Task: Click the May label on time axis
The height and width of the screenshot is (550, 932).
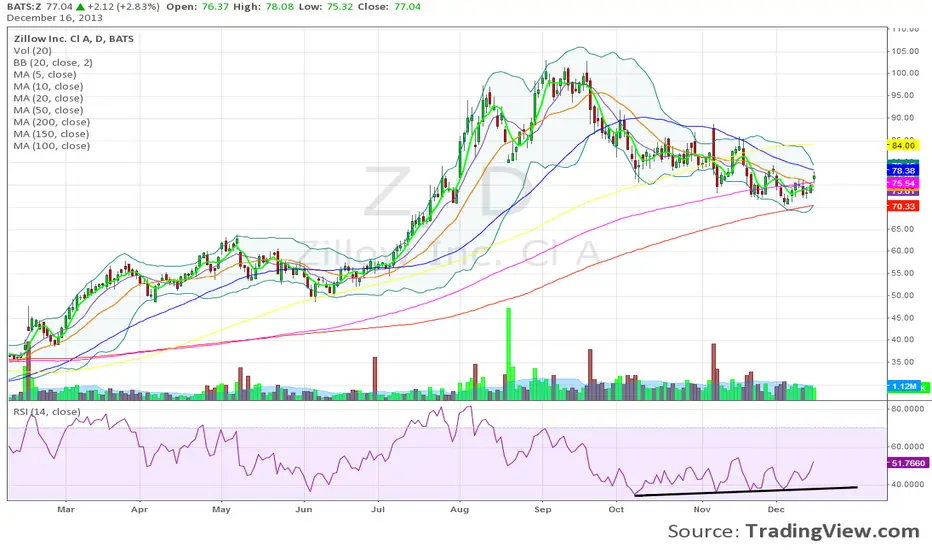Action: [x=221, y=510]
